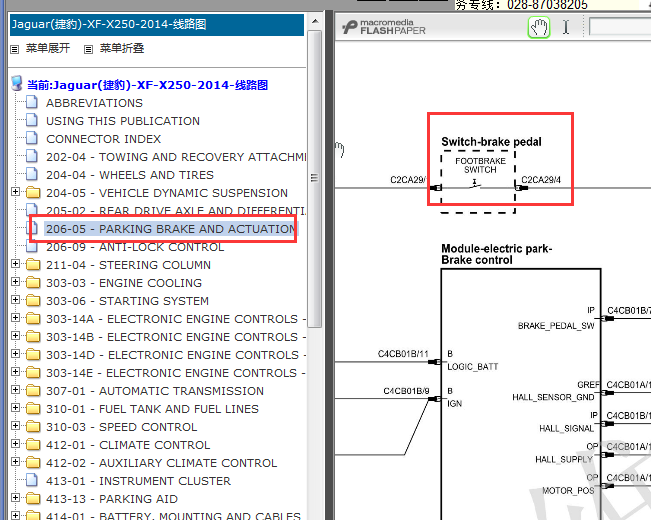The image size is (651, 520).
Task: Expand 412-02 Auxiliary Climate Control folder
Action: click(15, 461)
